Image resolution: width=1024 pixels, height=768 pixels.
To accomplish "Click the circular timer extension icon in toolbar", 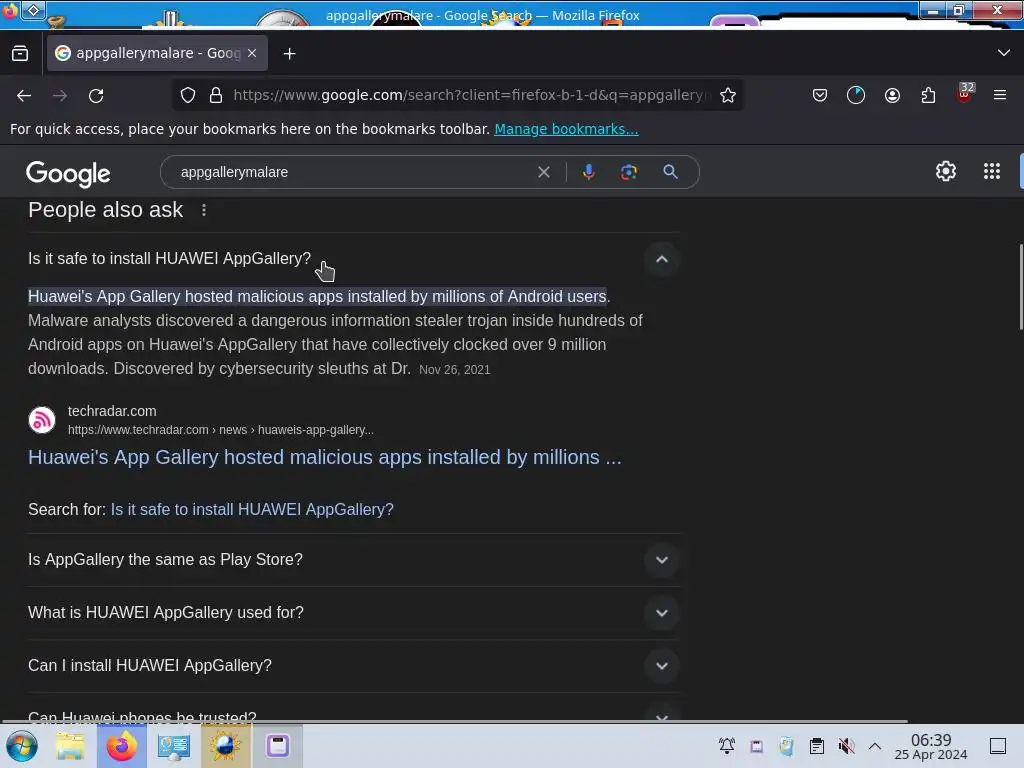I will pyautogui.click(x=856, y=95).
